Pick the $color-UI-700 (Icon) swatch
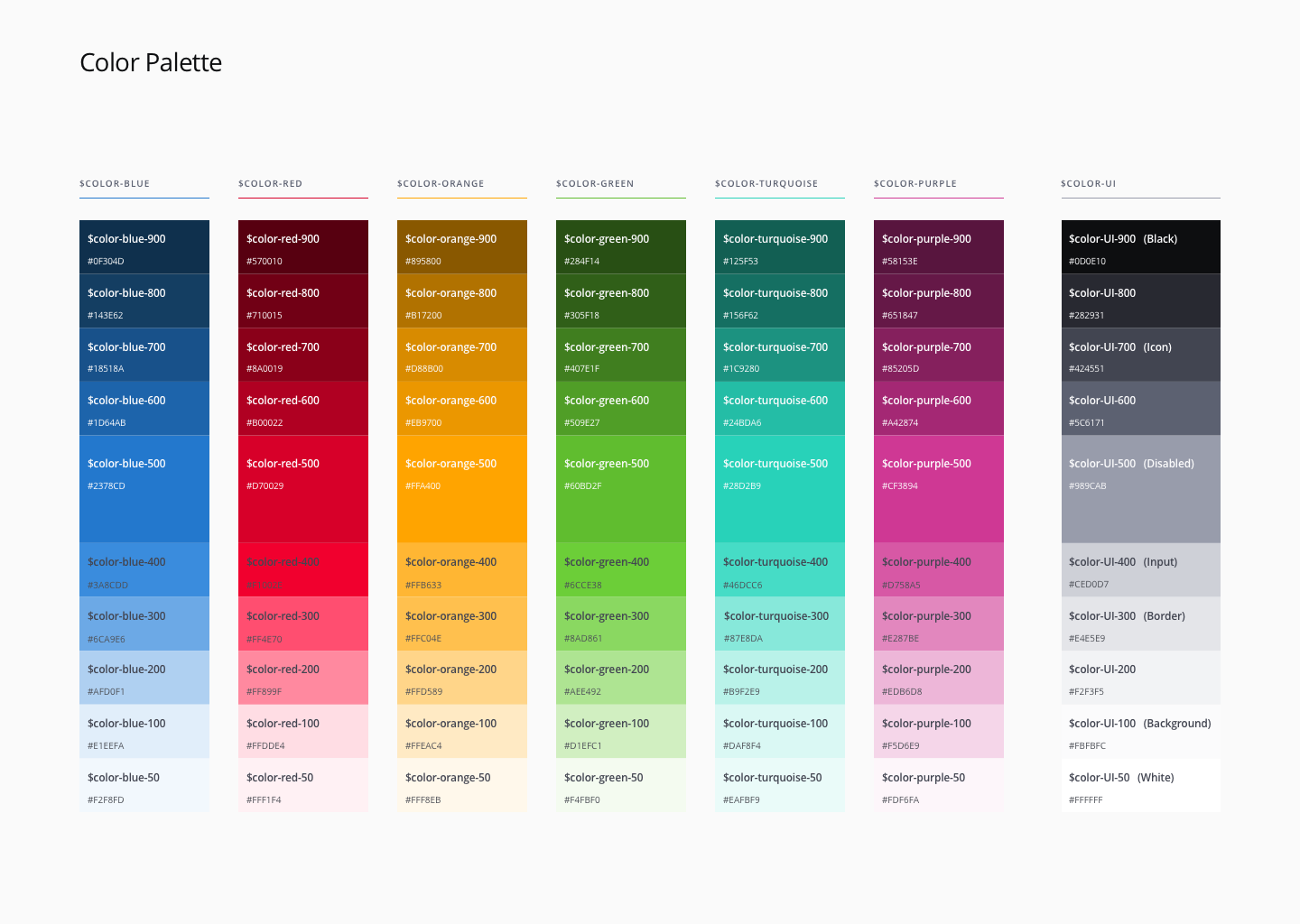1300x924 pixels. 1141,355
